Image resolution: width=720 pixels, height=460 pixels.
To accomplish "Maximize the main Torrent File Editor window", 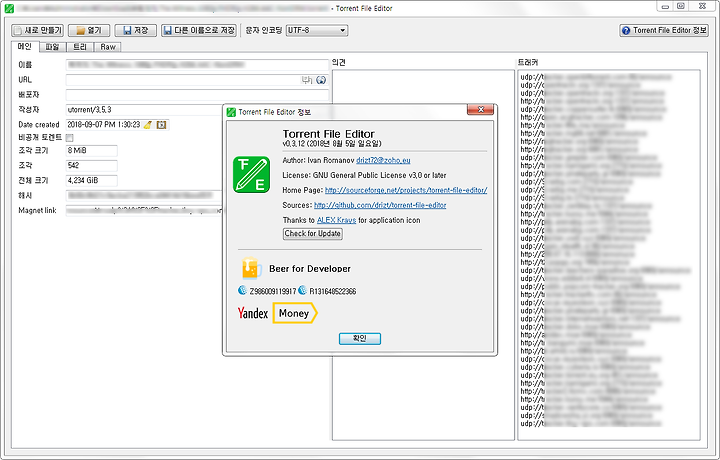I will click(x=681, y=6).
